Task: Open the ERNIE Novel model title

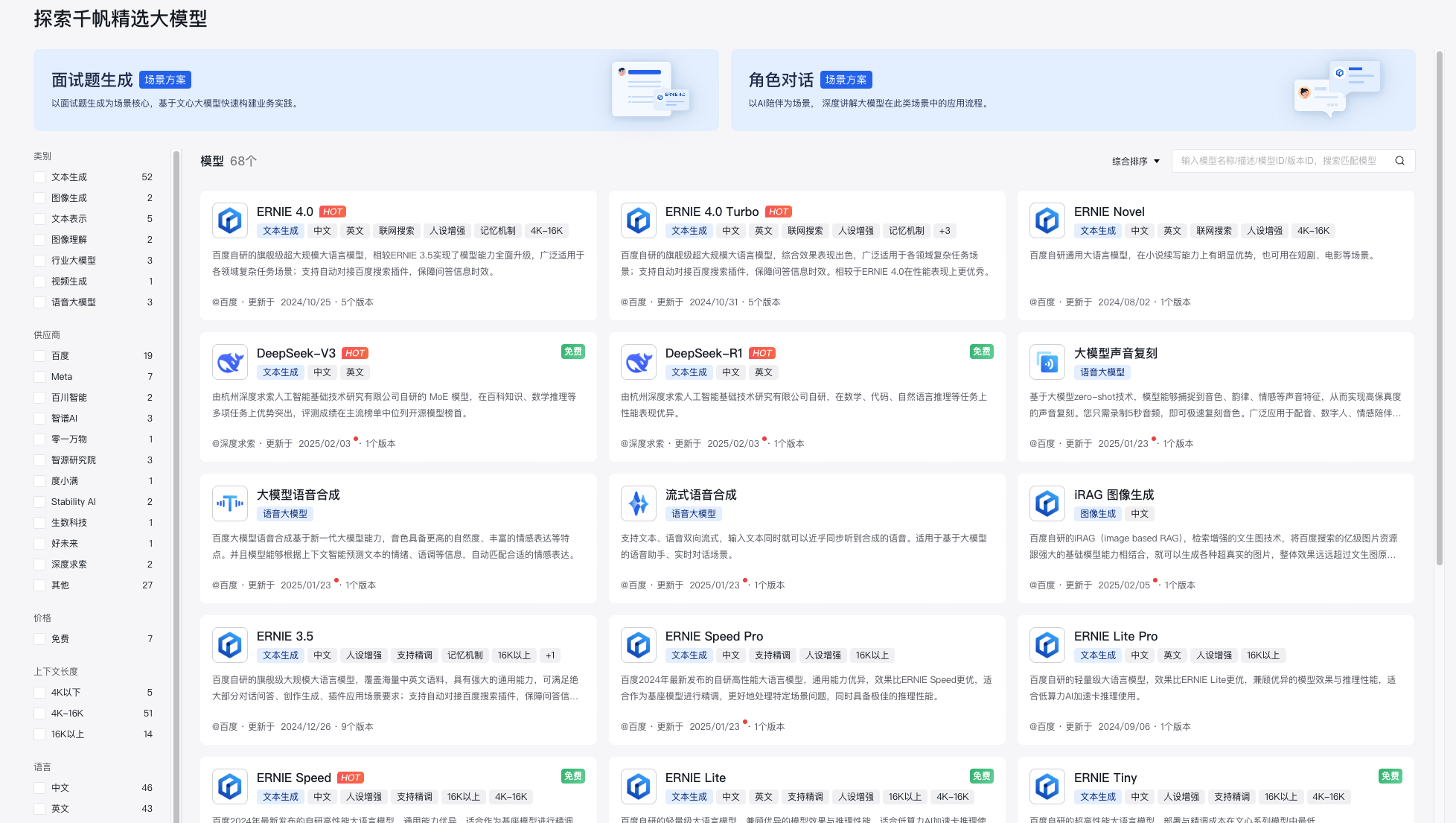Action: pos(1109,212)
